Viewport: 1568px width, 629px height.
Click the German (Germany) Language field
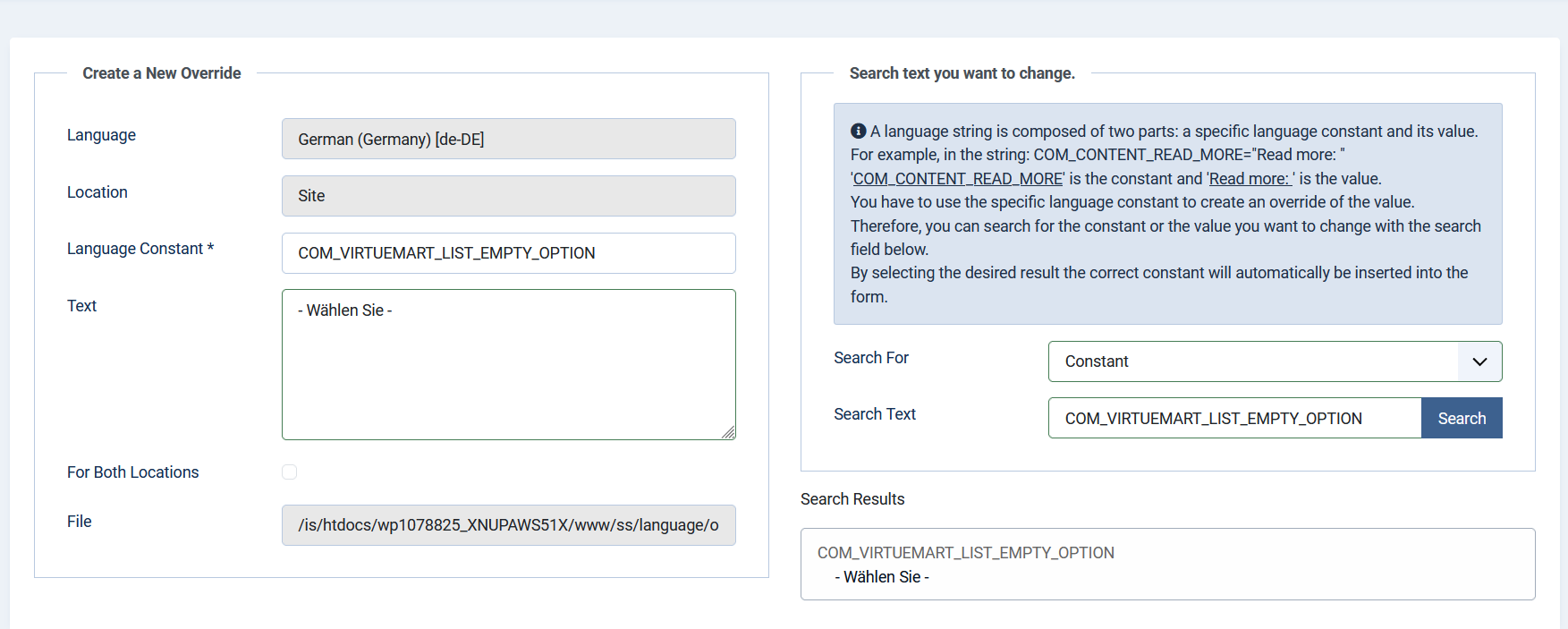(508, 139)
